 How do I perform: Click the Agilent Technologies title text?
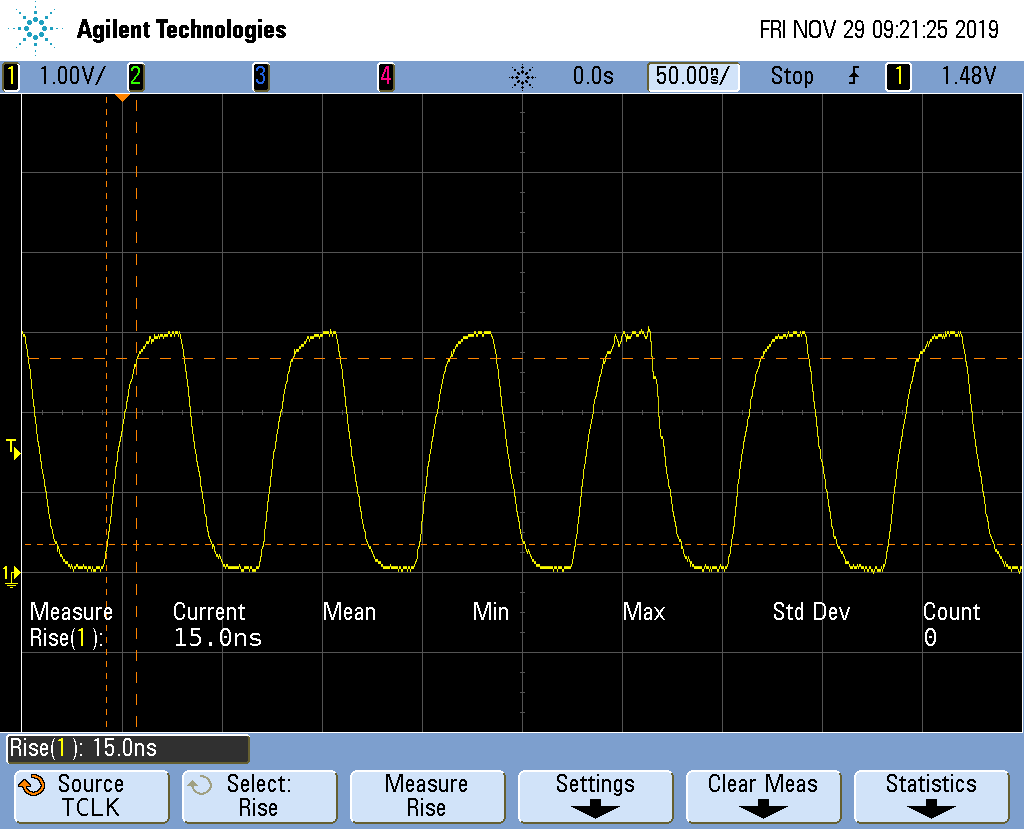pyautogui.click(x=182, y=29)
